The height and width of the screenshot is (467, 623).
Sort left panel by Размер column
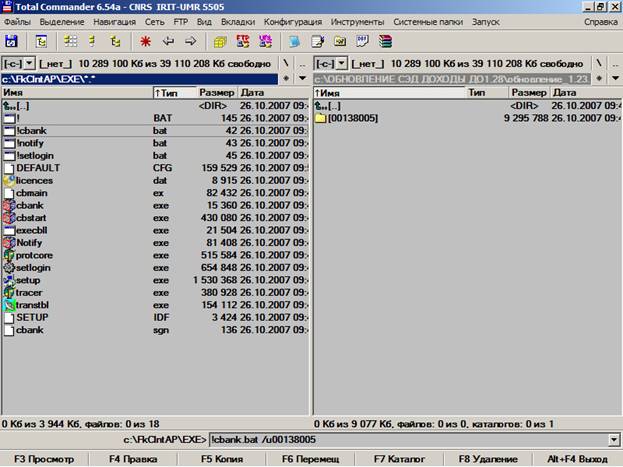pyautogui.click(x=217, y=93)
